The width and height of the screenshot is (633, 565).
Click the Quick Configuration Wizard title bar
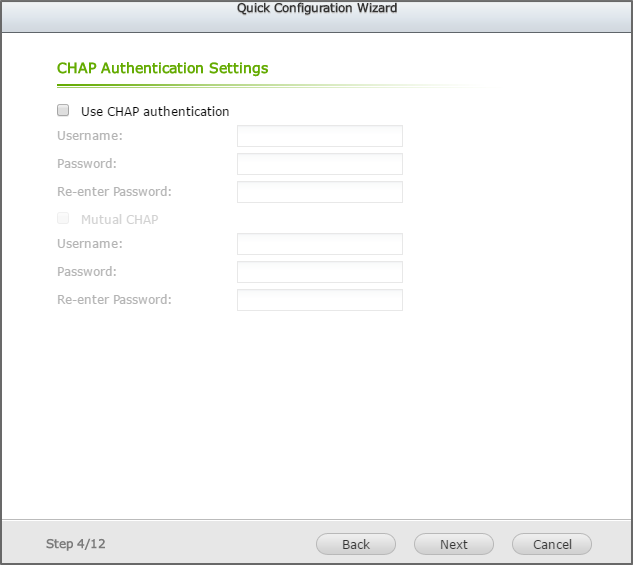(316, 8)
